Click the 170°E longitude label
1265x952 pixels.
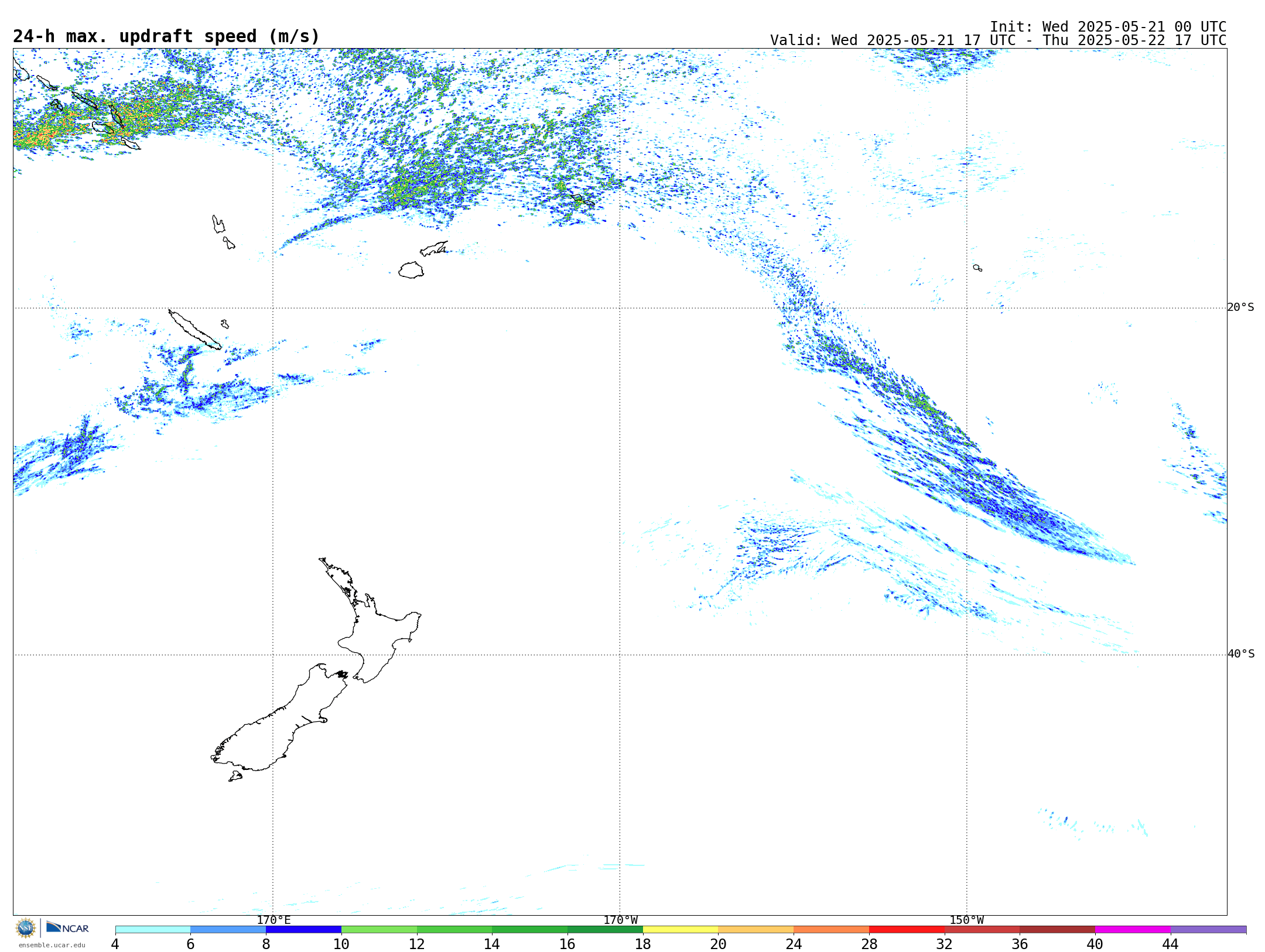tap(273, 920)
